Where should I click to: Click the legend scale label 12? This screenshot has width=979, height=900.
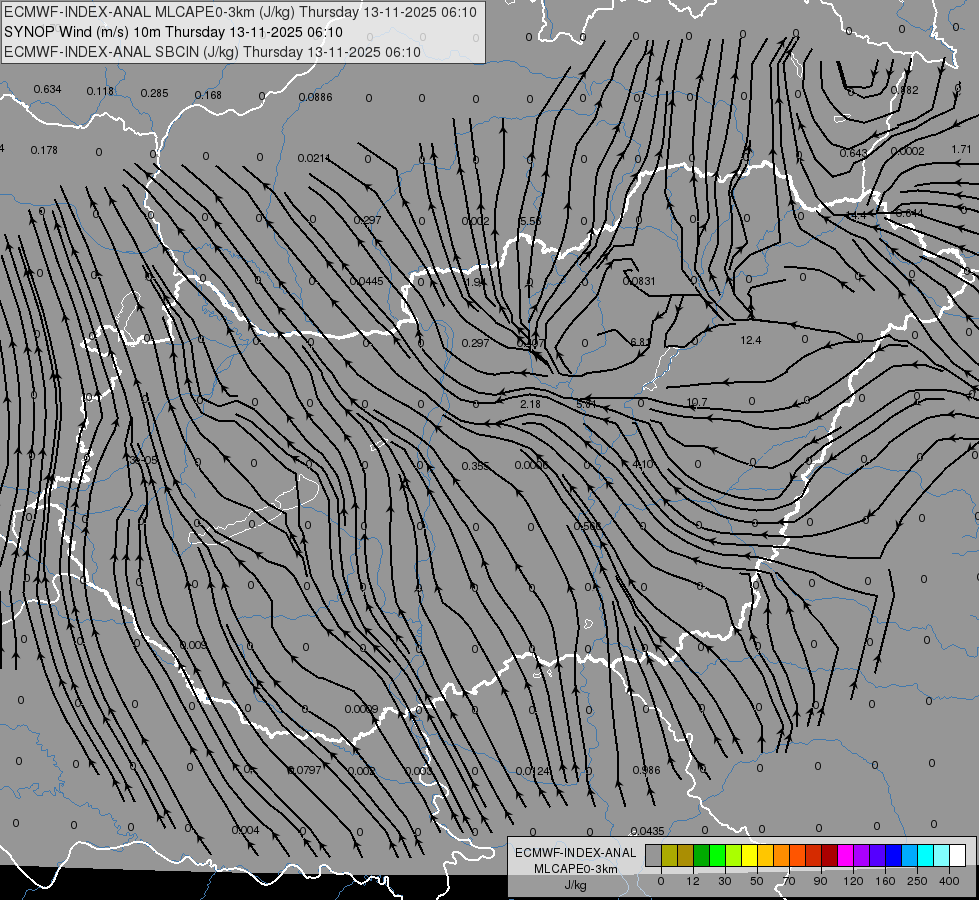pos(692,881)
